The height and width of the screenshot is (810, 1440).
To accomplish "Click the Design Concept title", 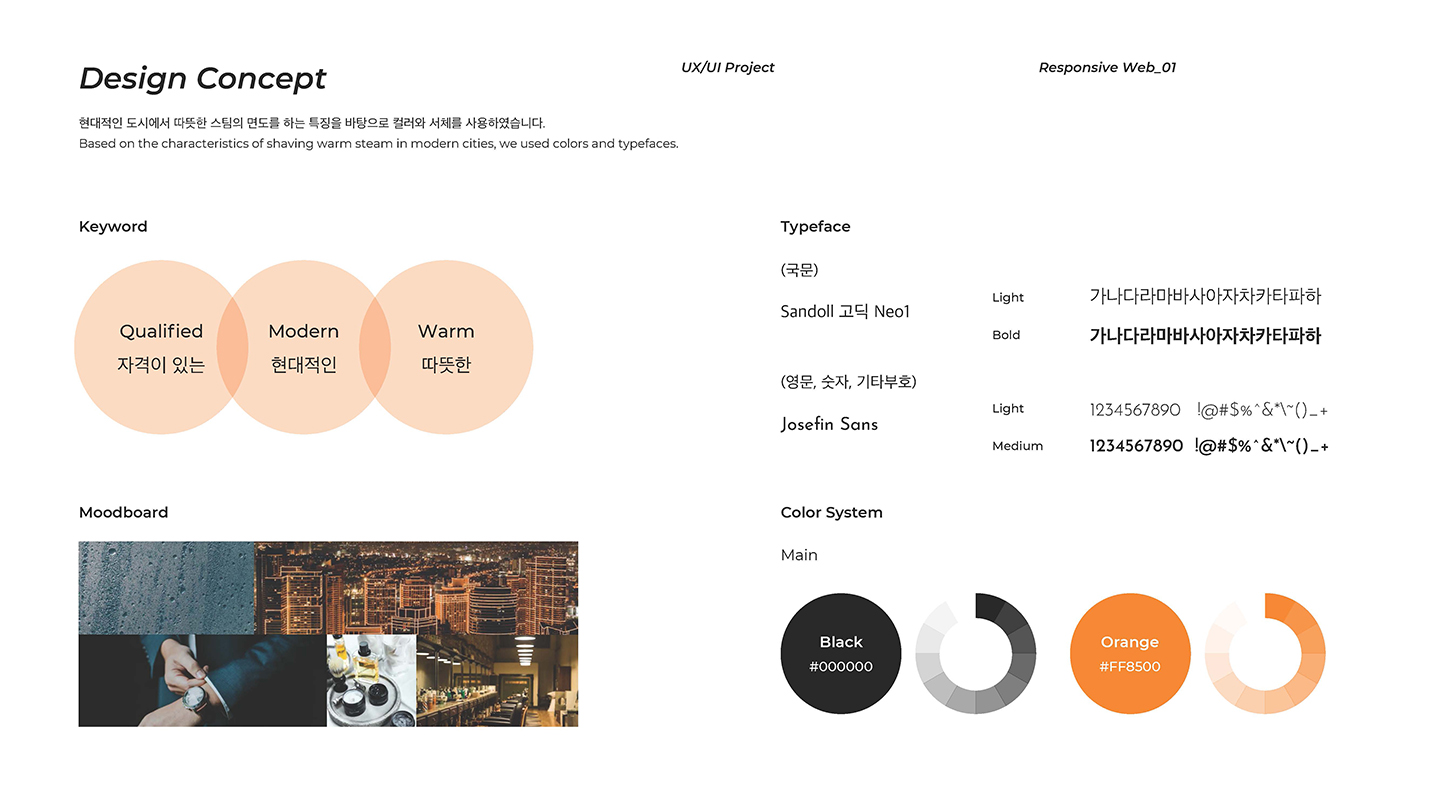I will coord(203,78).
